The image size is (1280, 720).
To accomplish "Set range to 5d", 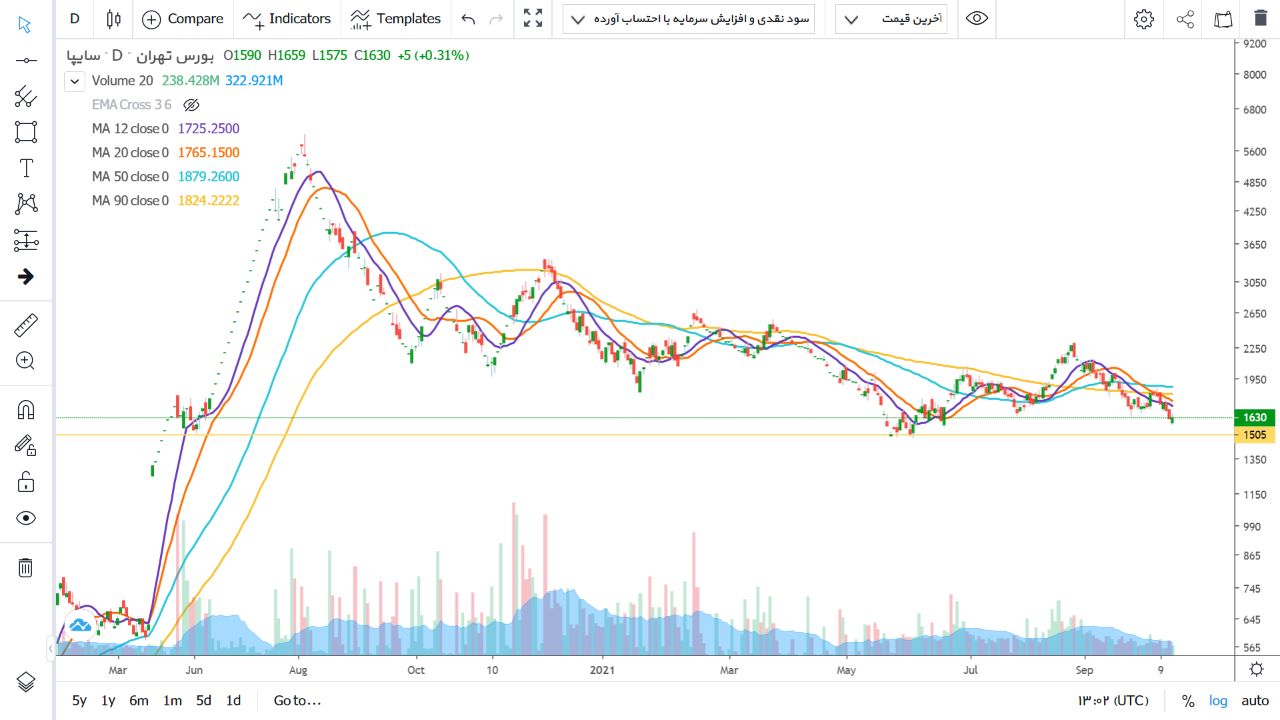I will [x=203, y=701].
